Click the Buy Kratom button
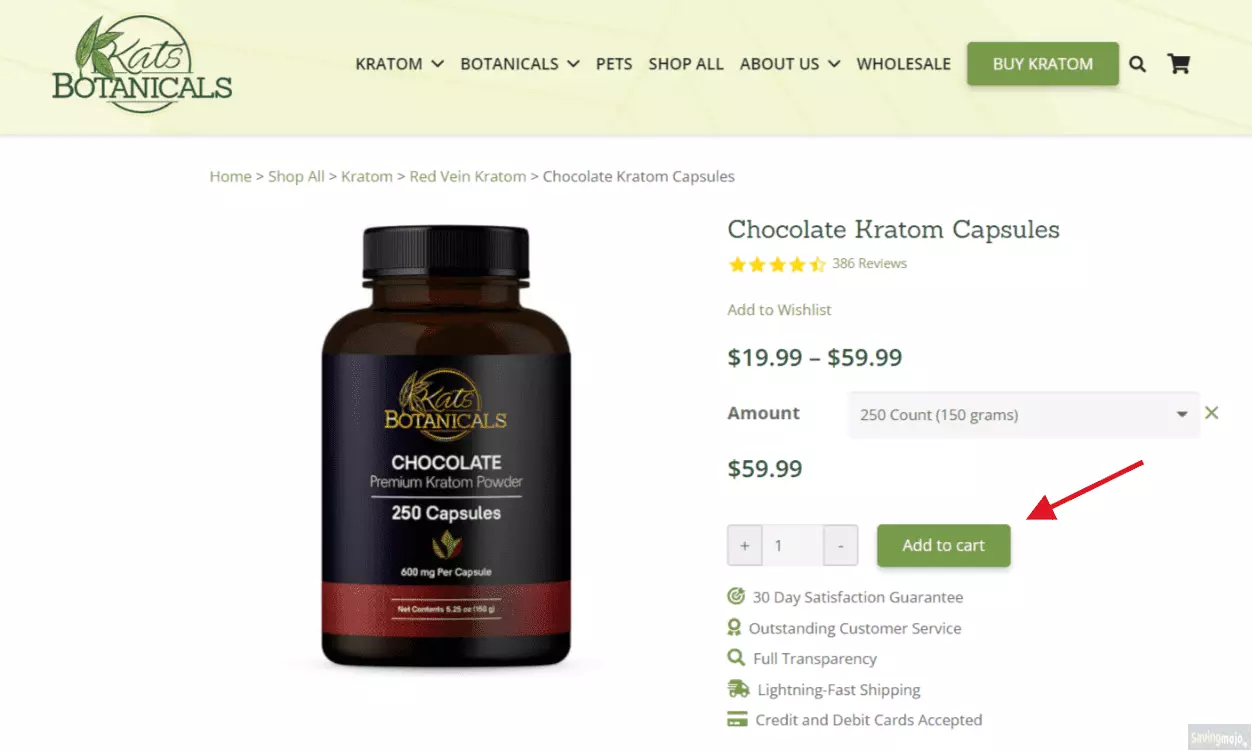Screen dimensions: 1252x751 pyautogui.click(x=1043, y=64)
